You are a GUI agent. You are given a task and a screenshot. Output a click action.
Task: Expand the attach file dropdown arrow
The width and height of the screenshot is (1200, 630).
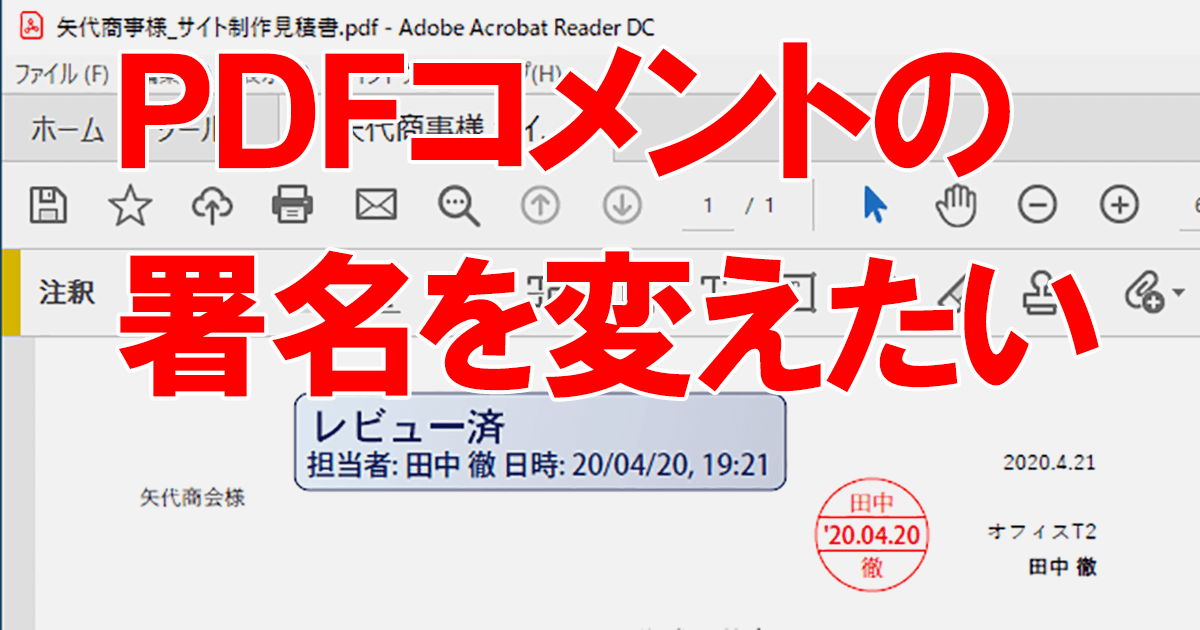pyautogui.click(x=1178, y=293)
